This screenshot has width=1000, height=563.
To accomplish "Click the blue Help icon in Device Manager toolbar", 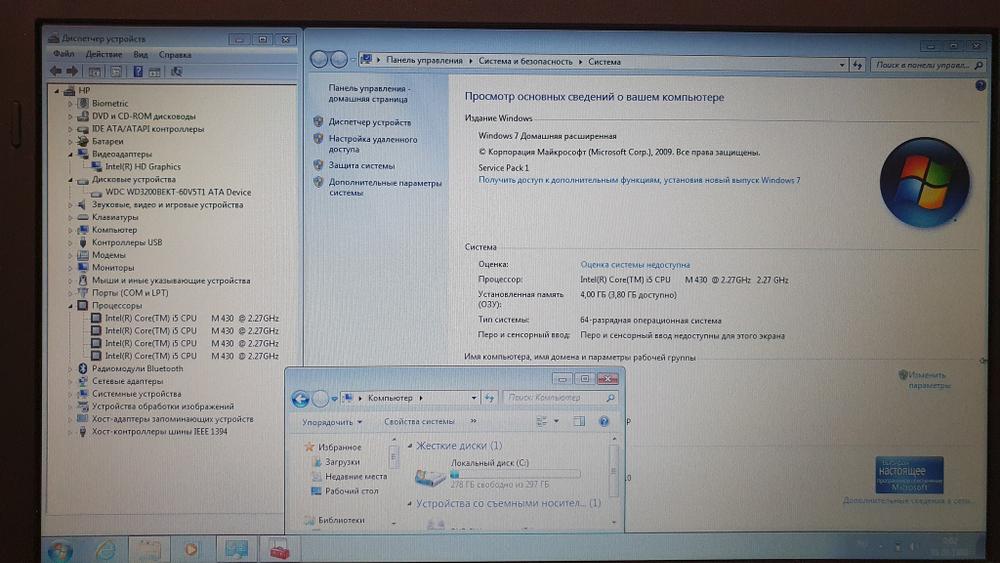I will click(138, 71).
